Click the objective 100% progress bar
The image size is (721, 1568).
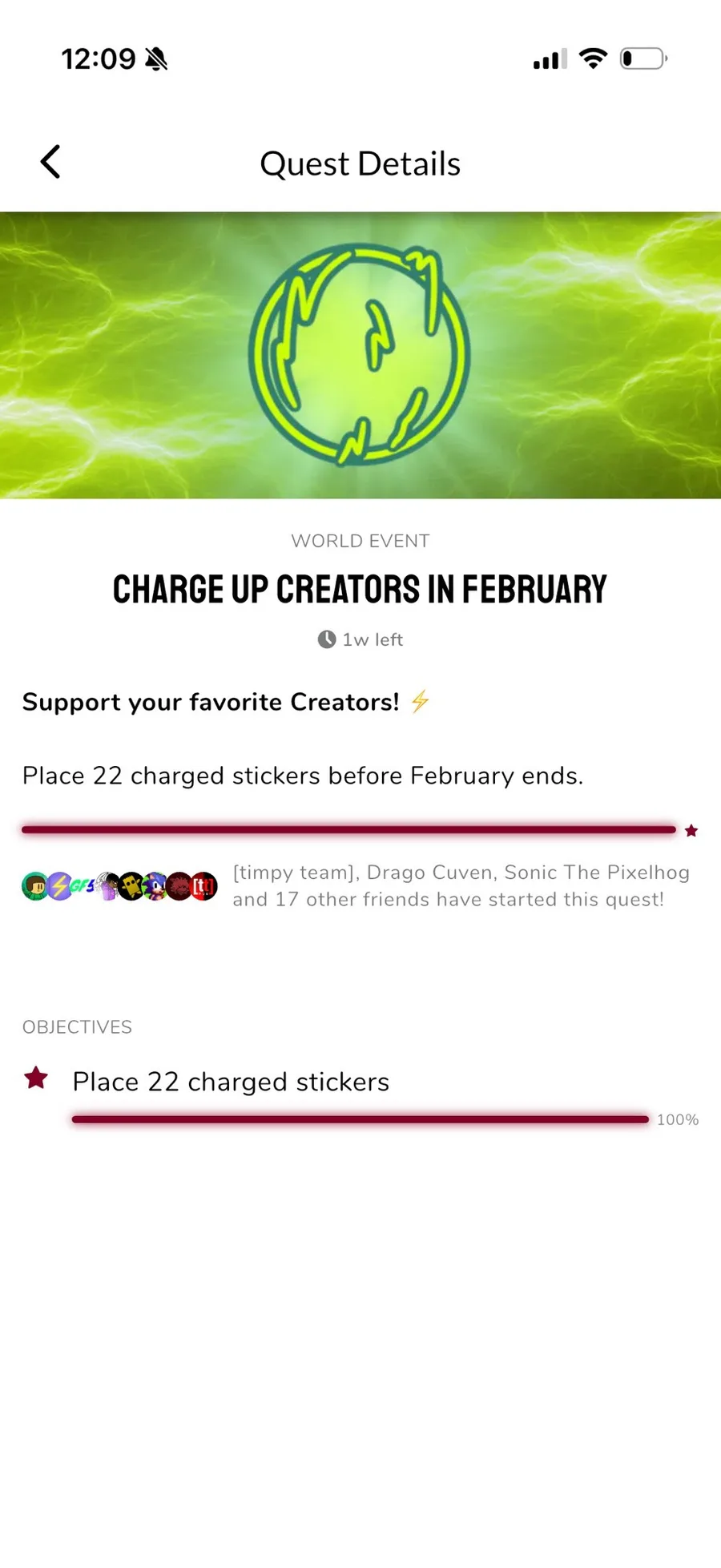click(x=360, y=1119)
